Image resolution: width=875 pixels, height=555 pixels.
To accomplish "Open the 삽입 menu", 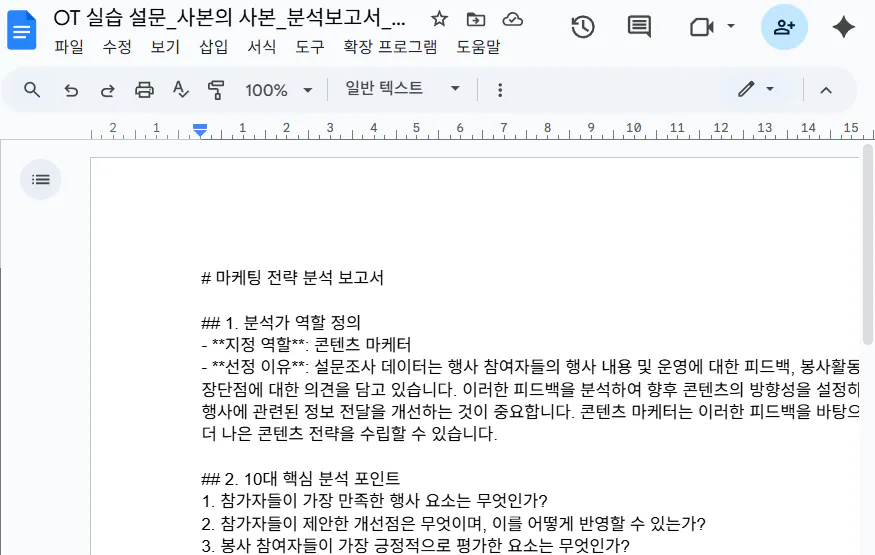I will (x=214, y=47).
